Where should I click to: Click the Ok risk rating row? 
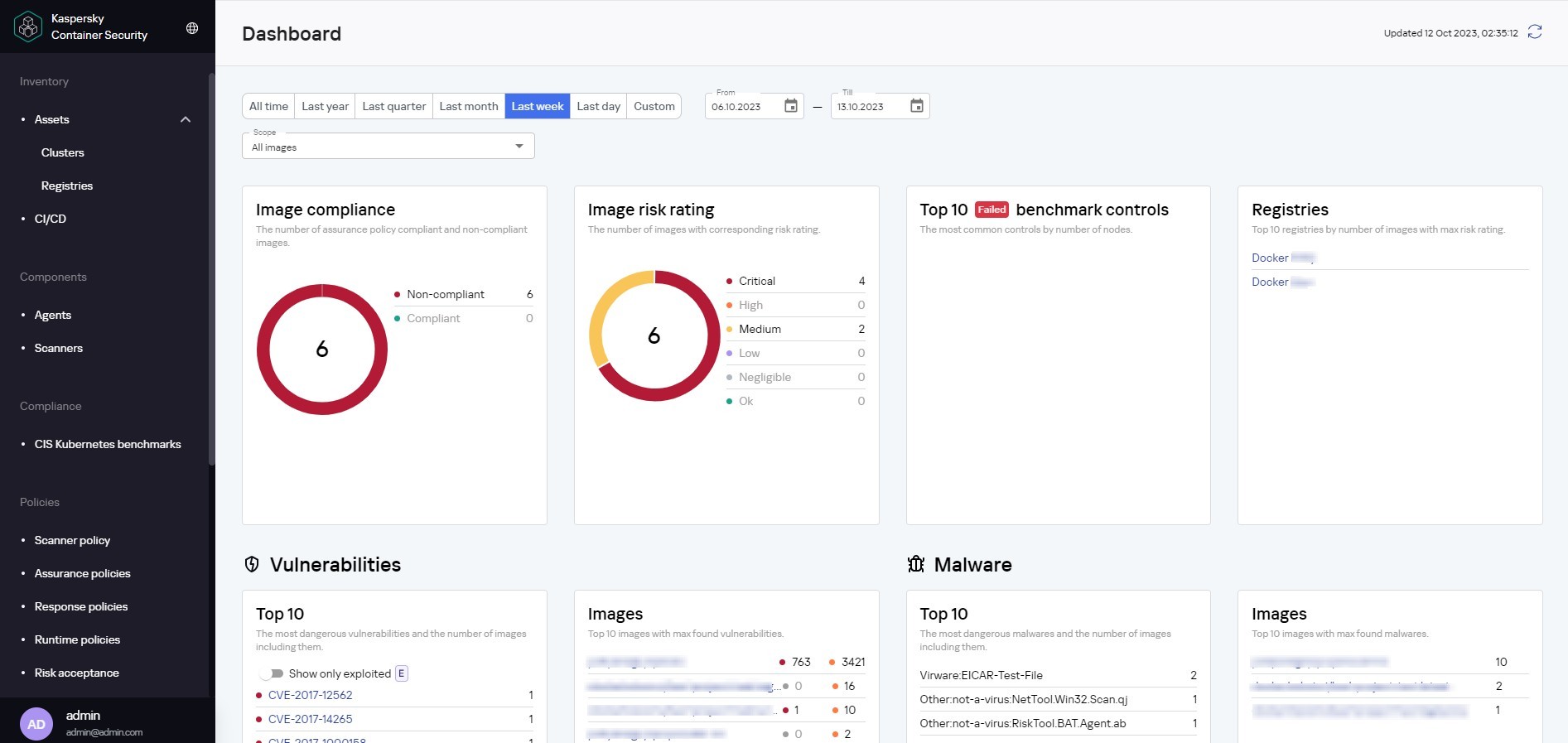[x=796, y=401]
